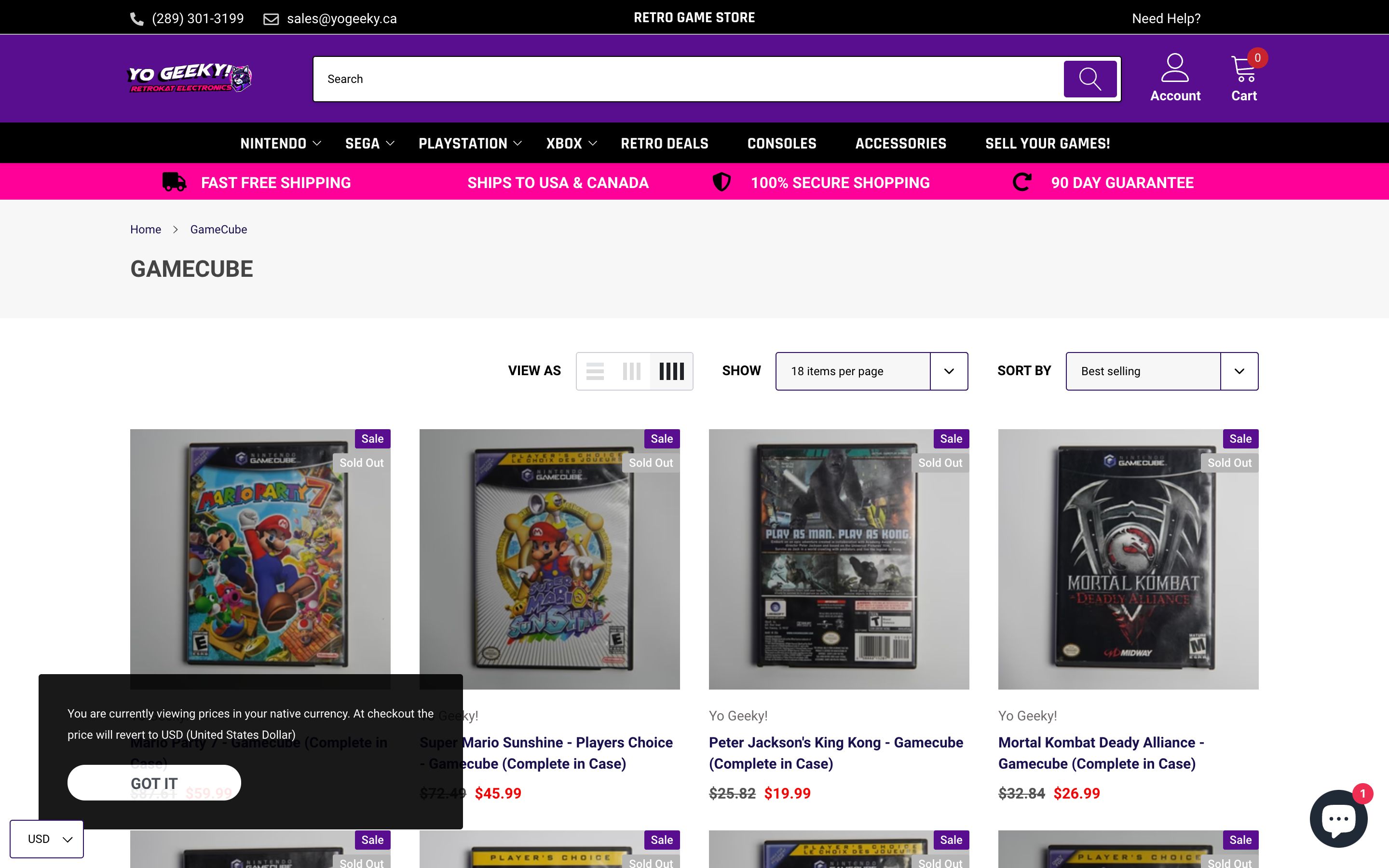Open the chat widget bubble

coord(1338,818)
